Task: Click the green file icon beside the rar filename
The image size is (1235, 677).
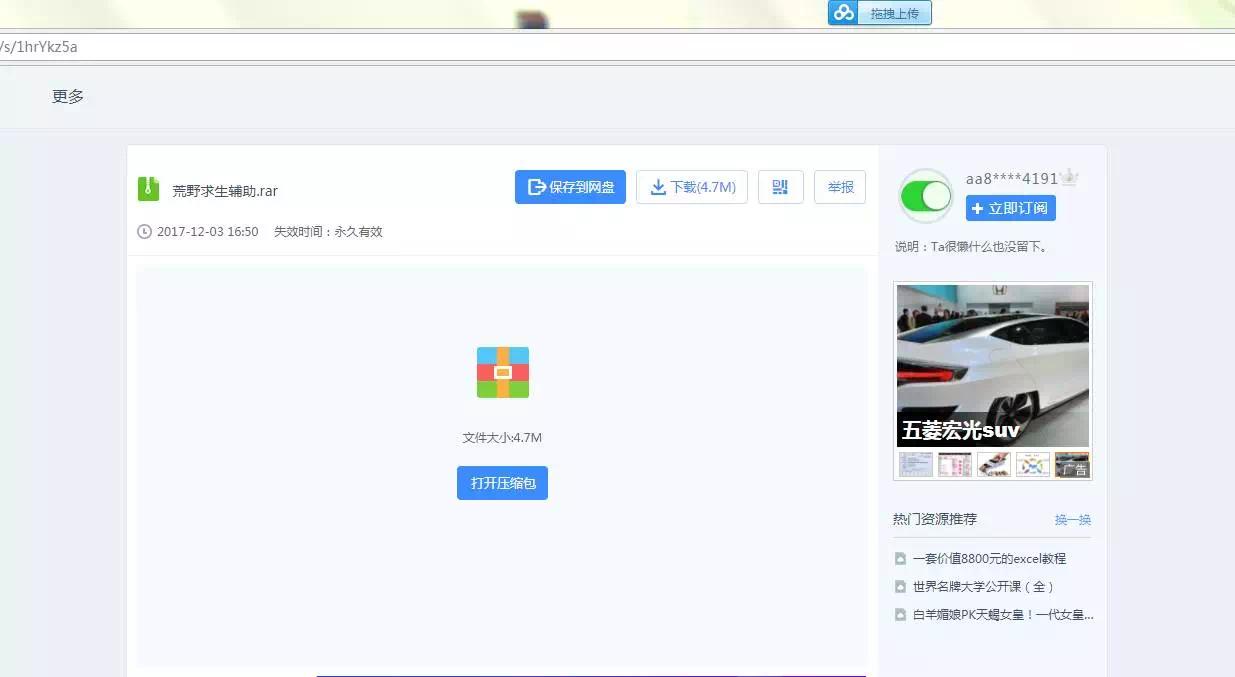Action: click(146, 189)
